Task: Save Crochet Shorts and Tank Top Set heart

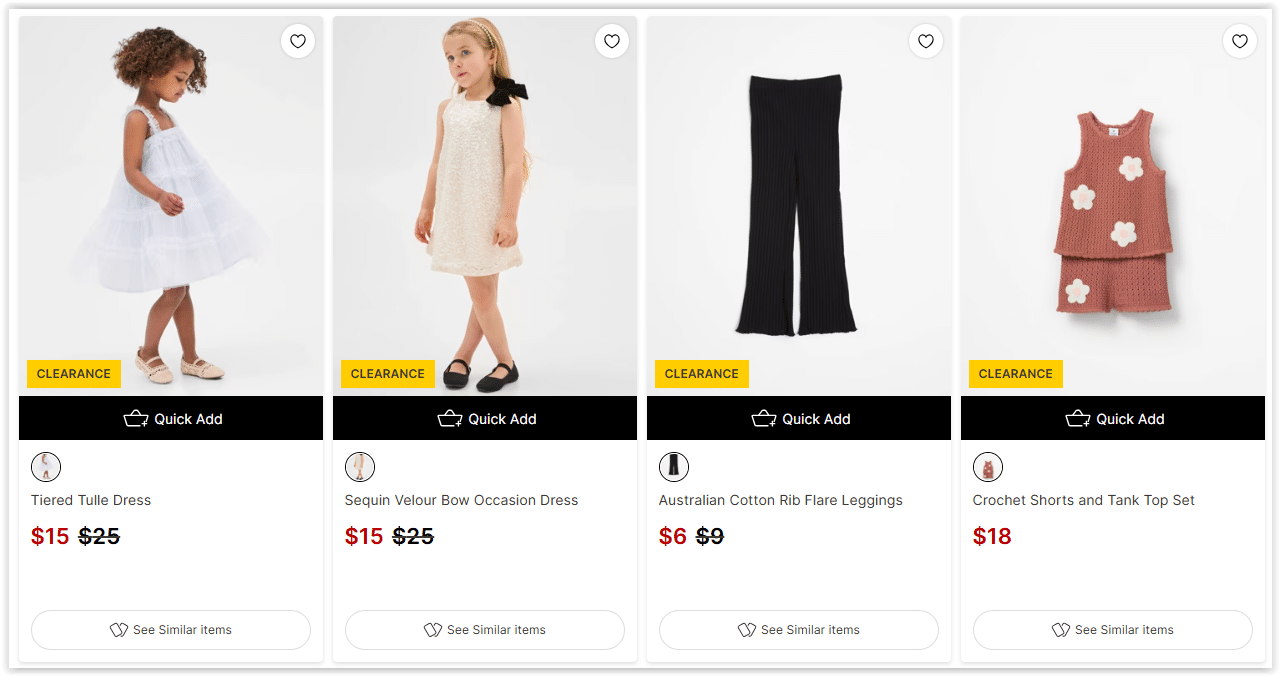Action: tap(1240, 41)
